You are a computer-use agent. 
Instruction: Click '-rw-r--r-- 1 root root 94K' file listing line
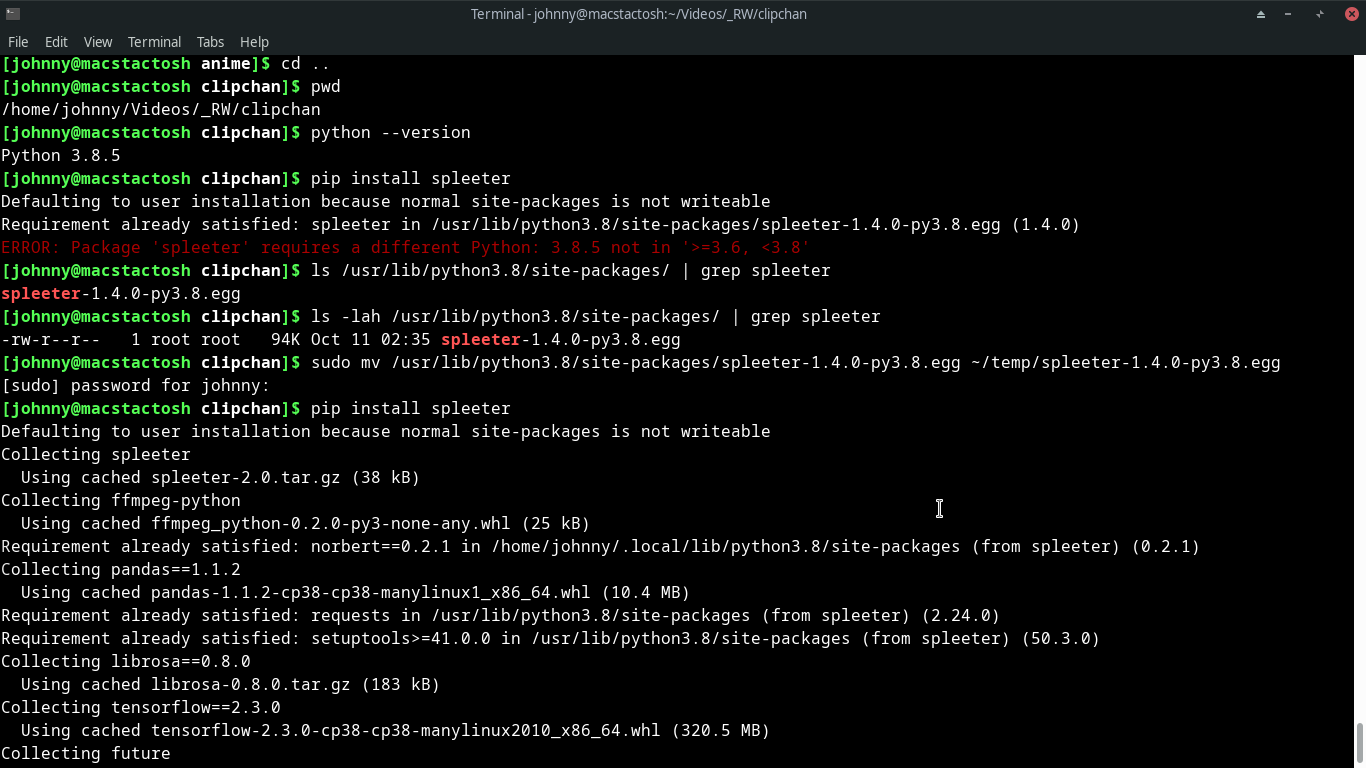click(341, 339)
